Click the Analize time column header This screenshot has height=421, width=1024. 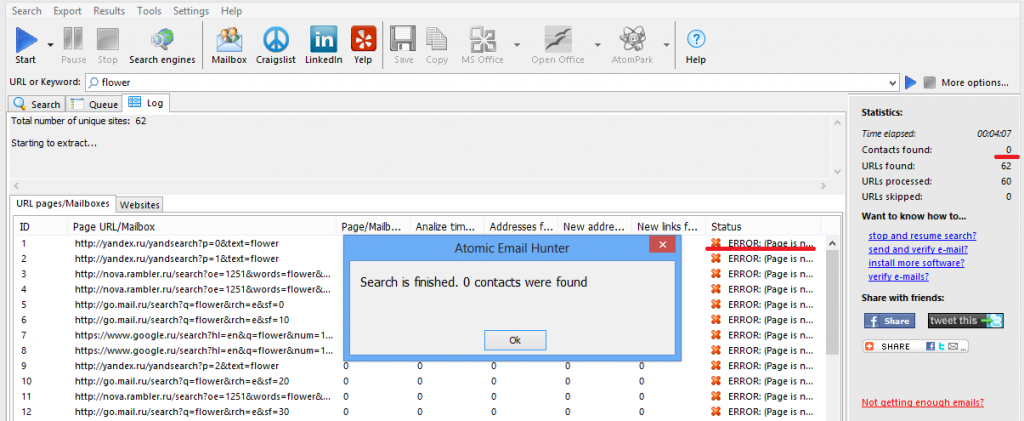[x=447, y=226]
